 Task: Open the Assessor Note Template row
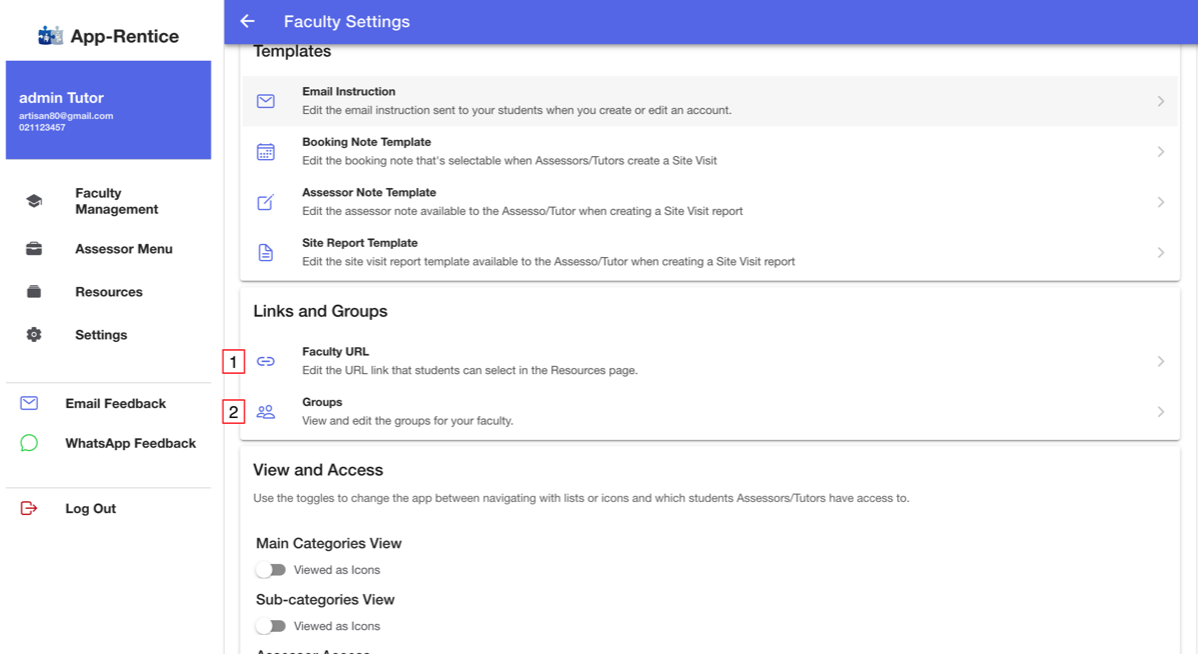pos(710,202)
